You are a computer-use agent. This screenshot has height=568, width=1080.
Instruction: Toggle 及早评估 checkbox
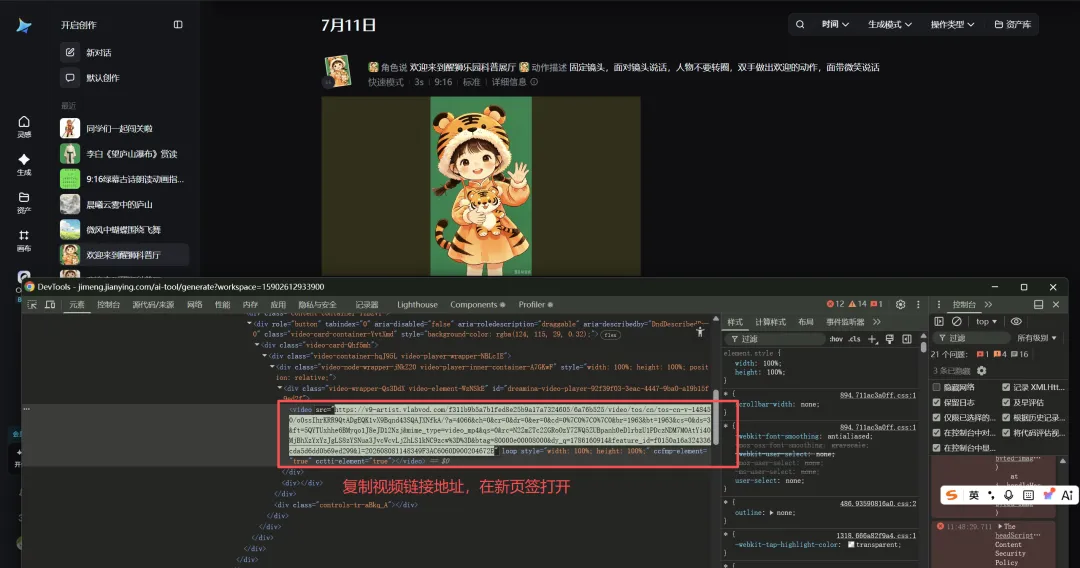pos(1006,403)
